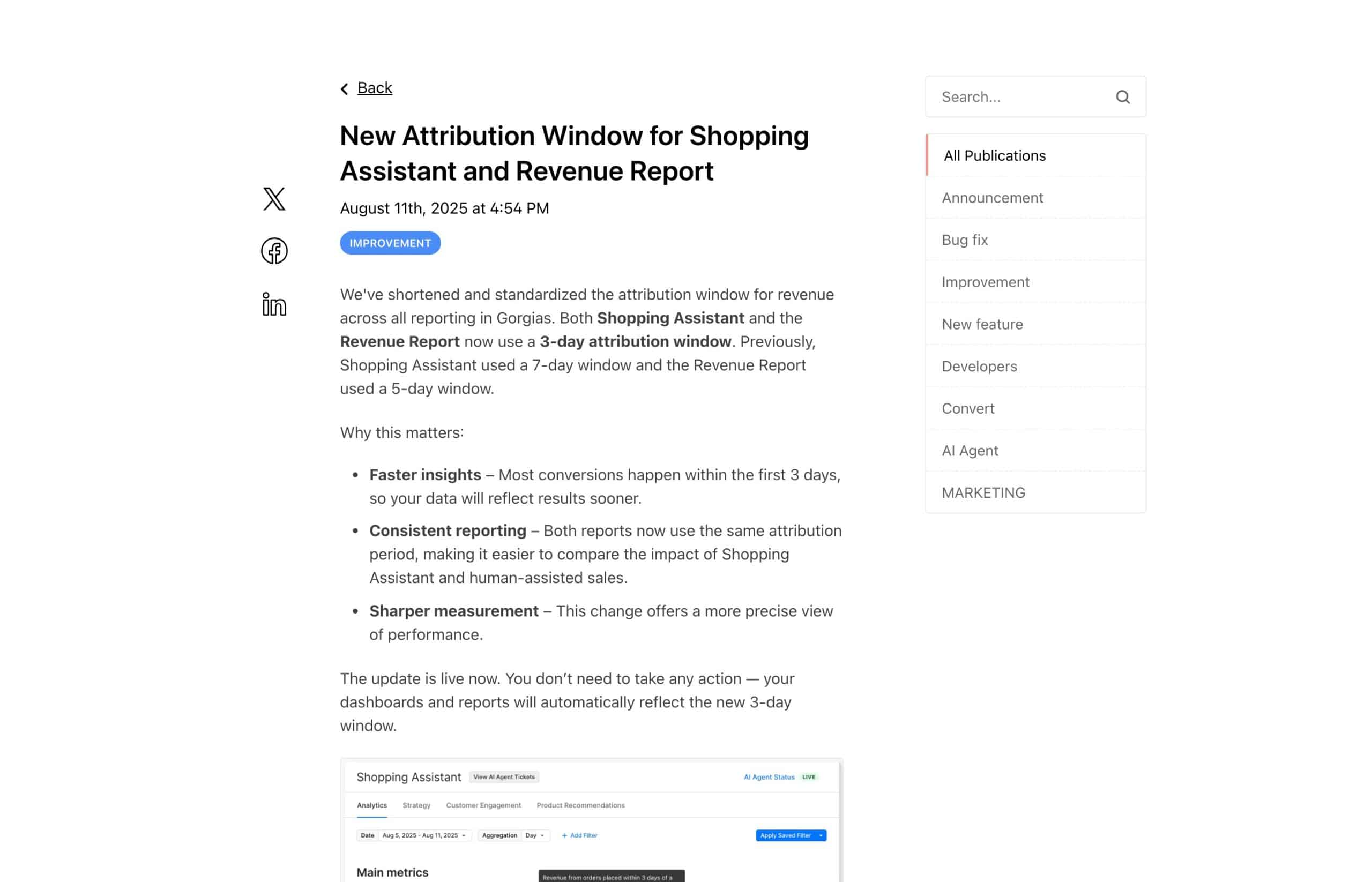Click the back chevron arrow icon
This screenshot has width=1372, height=882.
pos(344,89)
